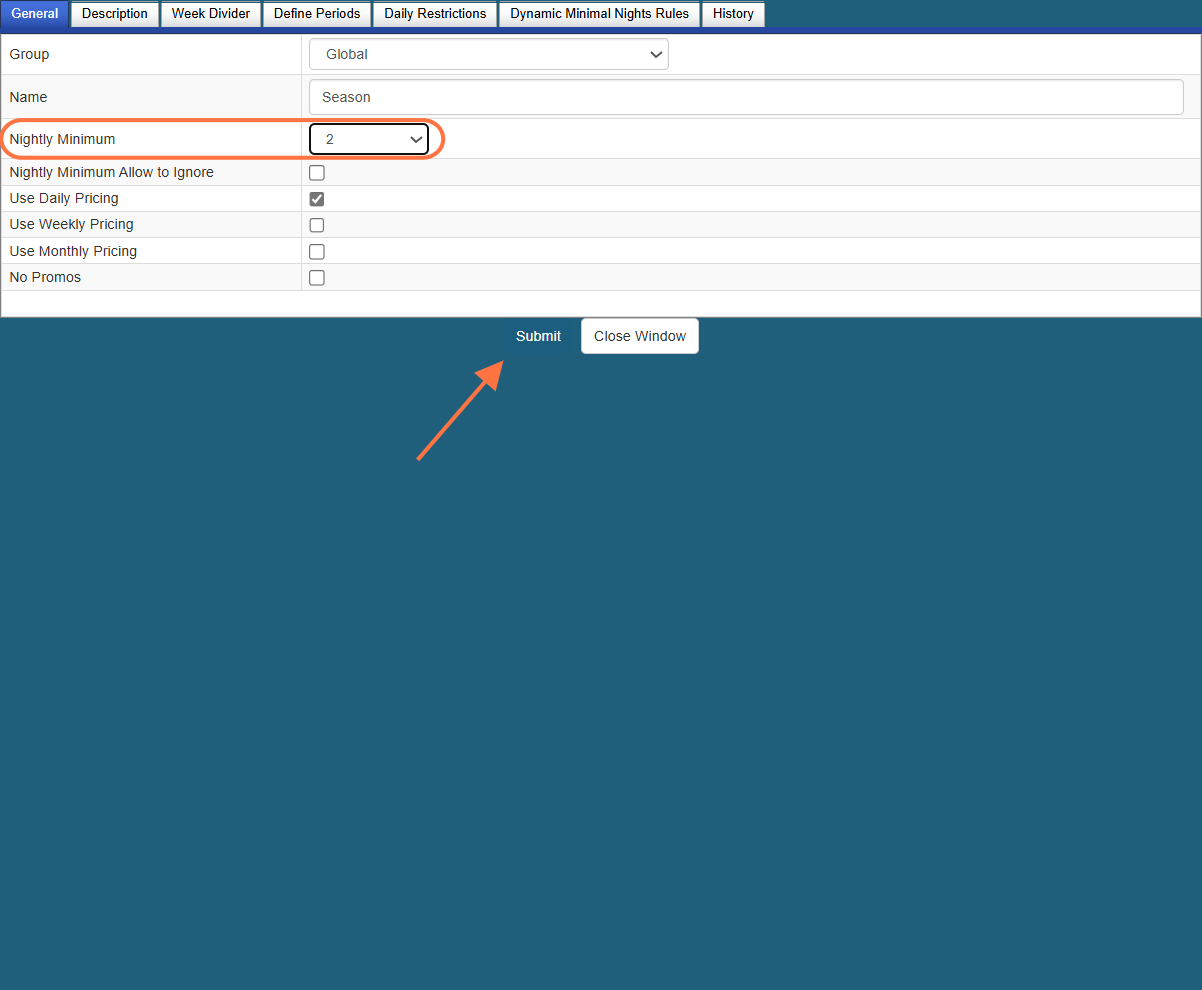Click the Nightly Minimum Allow to Ignore label
Screen dimensions: 1202x990
click(111, 172)
